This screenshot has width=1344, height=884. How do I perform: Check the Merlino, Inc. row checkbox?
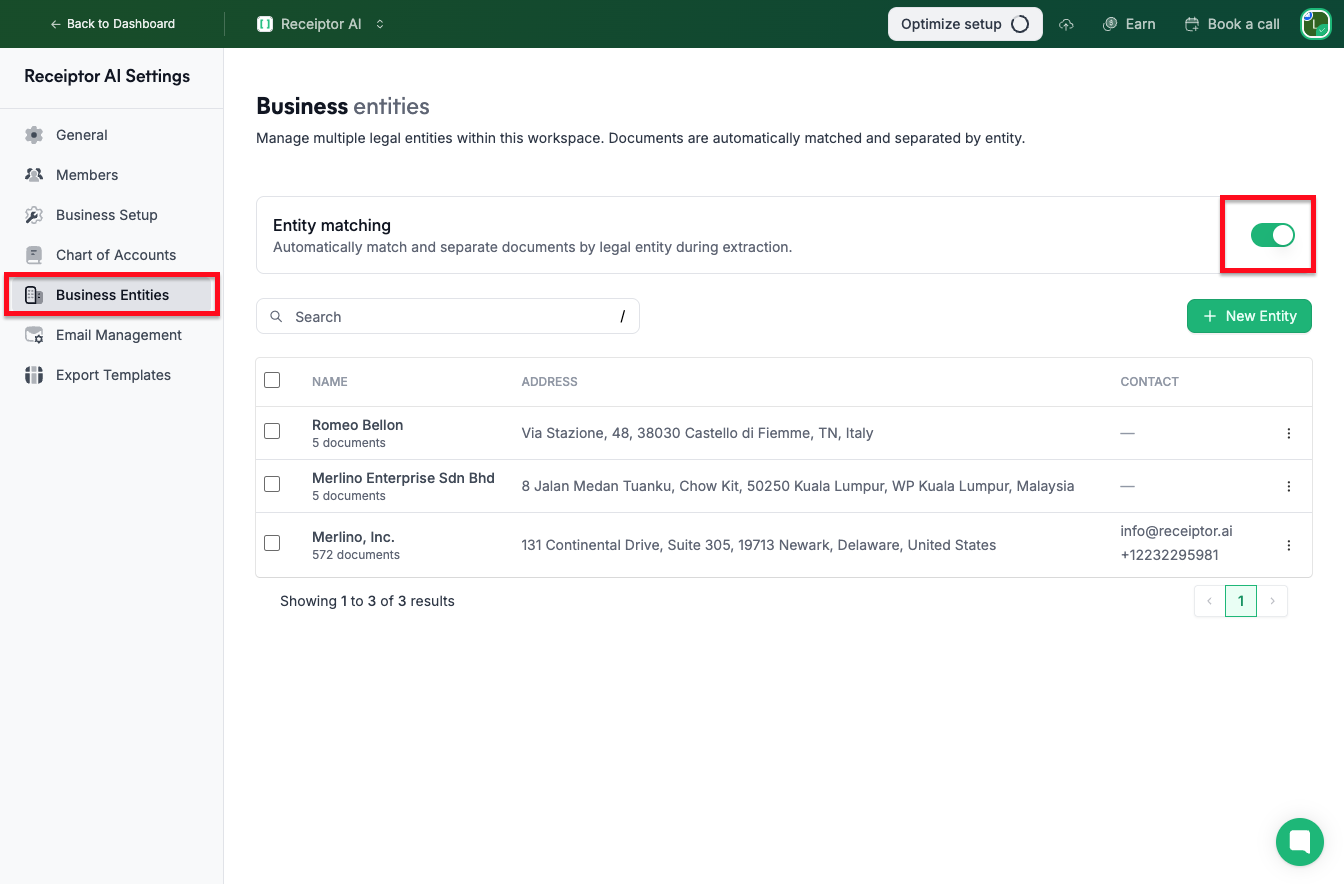(272, 543)
